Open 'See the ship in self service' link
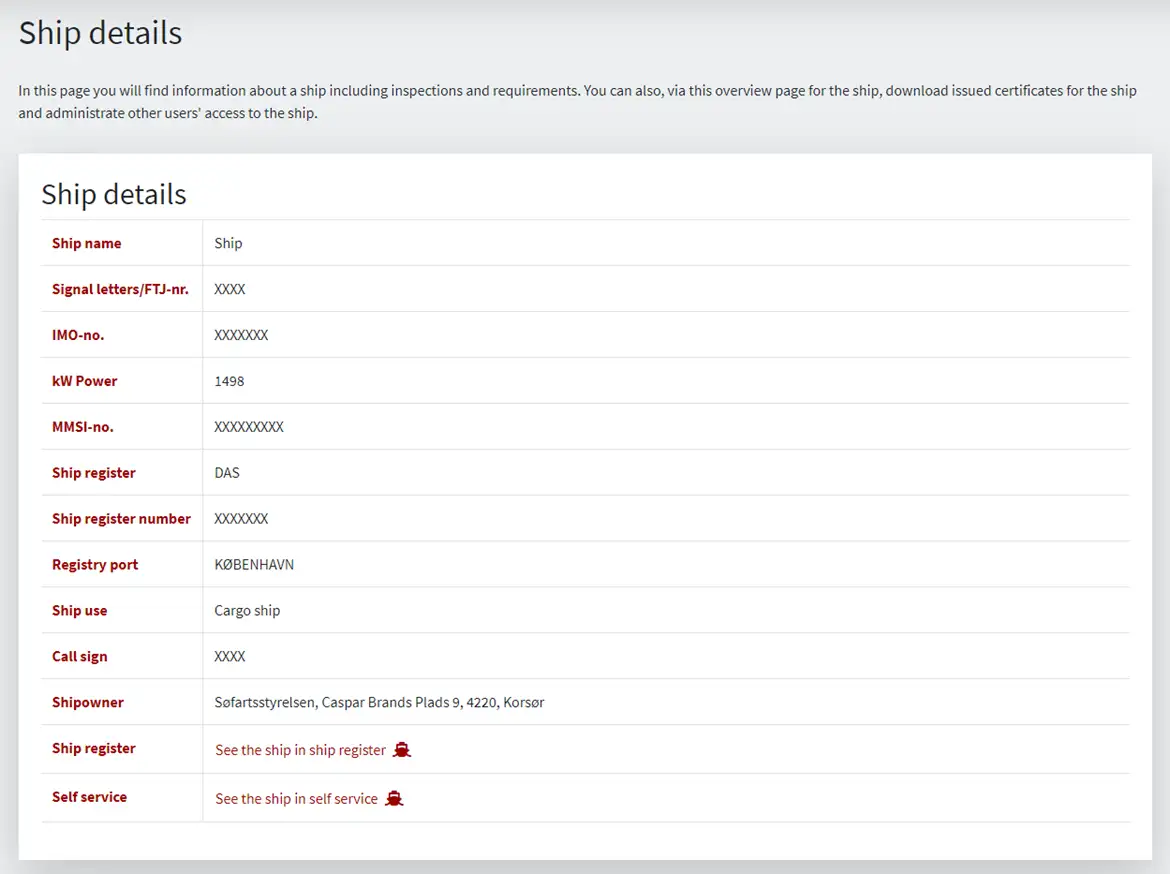This screenshot has width=1170, height=874. [296, 799]
